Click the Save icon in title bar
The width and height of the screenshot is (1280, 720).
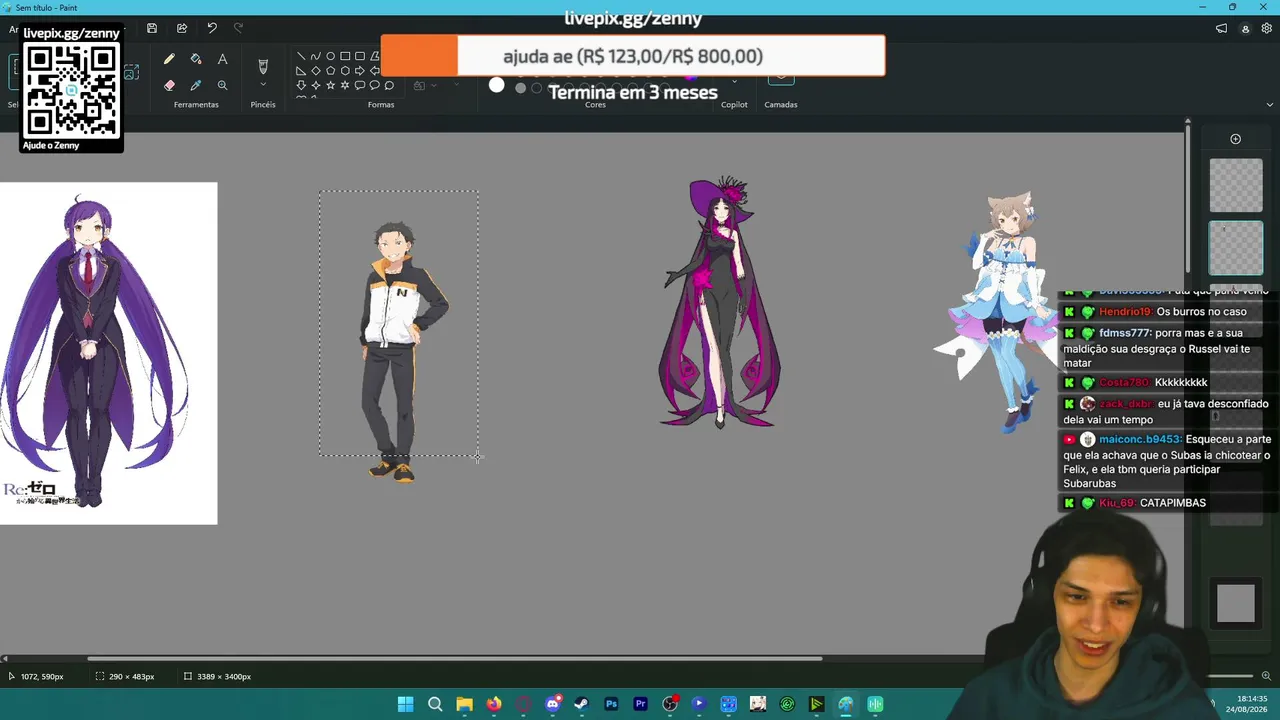[152, 28]
